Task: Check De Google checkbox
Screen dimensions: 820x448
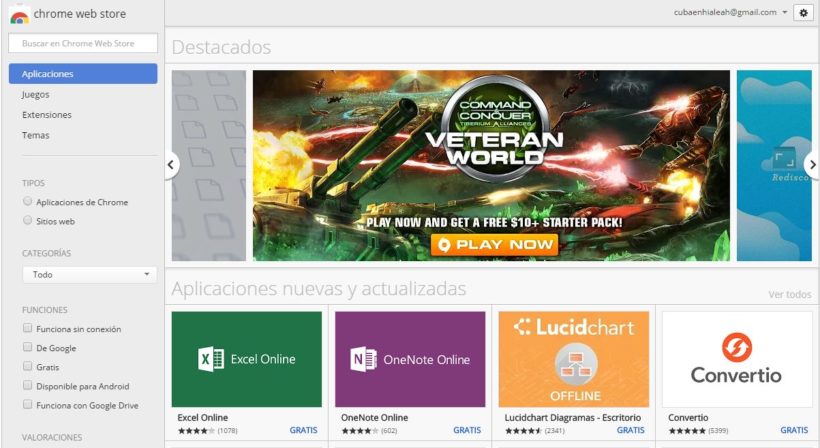Action: pyautogui.click(x=28, y=347)
